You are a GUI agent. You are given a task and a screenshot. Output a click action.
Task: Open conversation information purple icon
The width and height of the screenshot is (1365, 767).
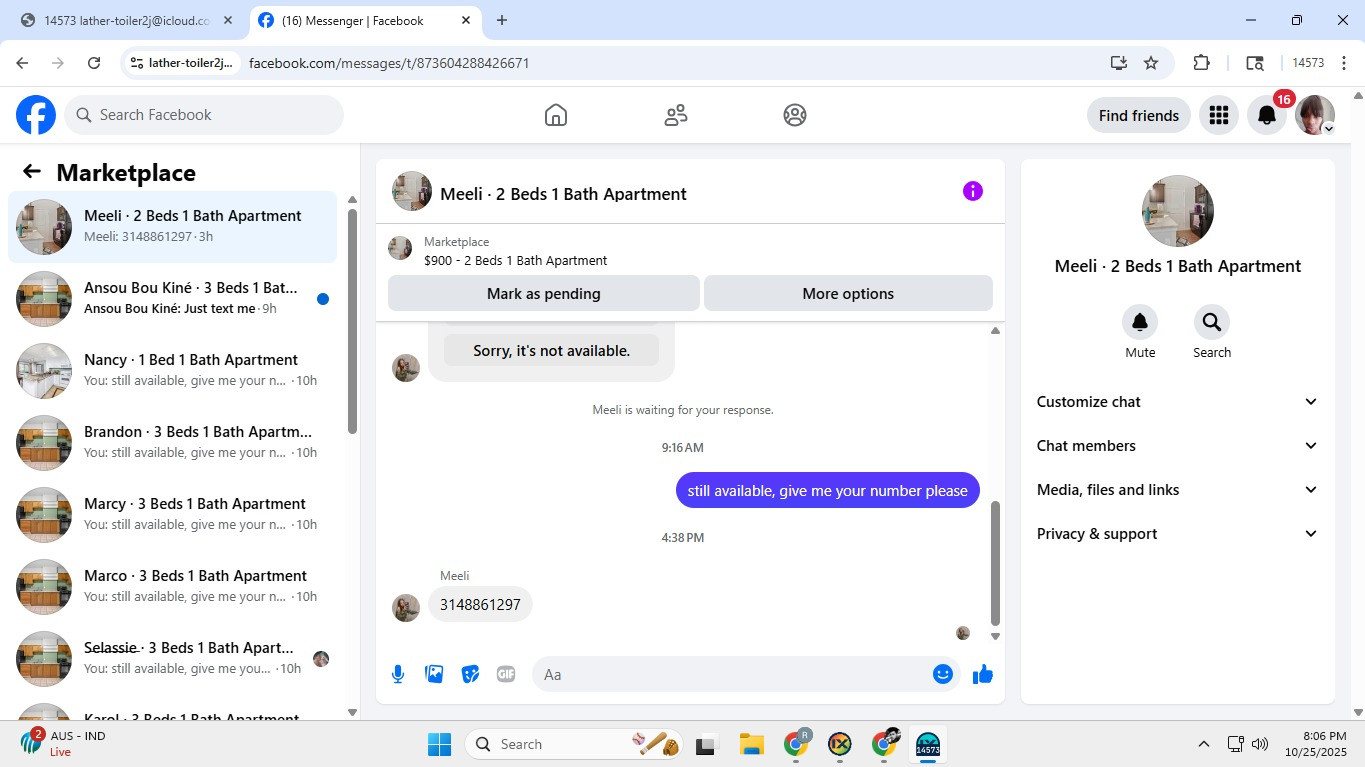pyautogui.click(x=973, y=191)
